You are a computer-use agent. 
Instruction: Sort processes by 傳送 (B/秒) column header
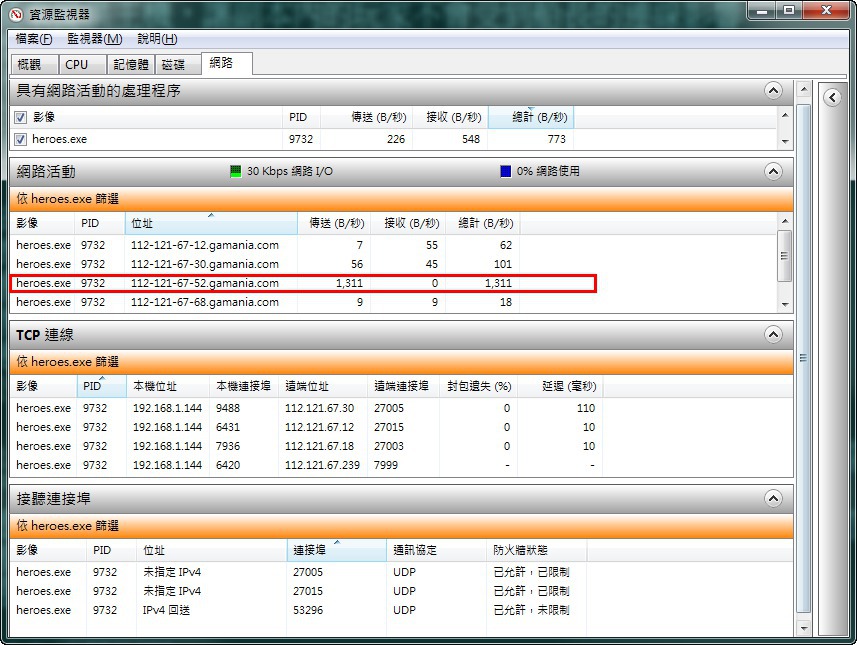(366, 117)
